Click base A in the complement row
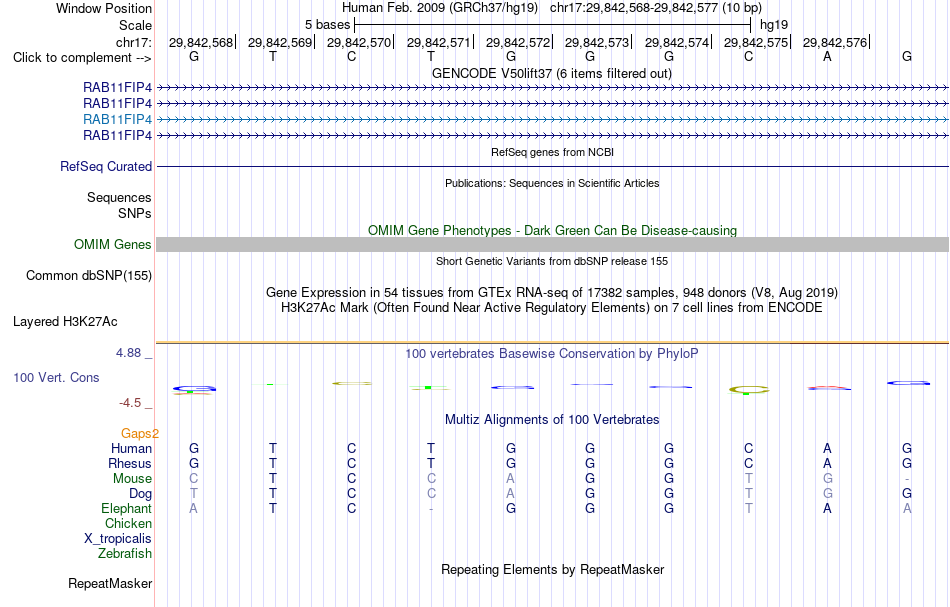950x607 pixels. click(x=827, y=56)
